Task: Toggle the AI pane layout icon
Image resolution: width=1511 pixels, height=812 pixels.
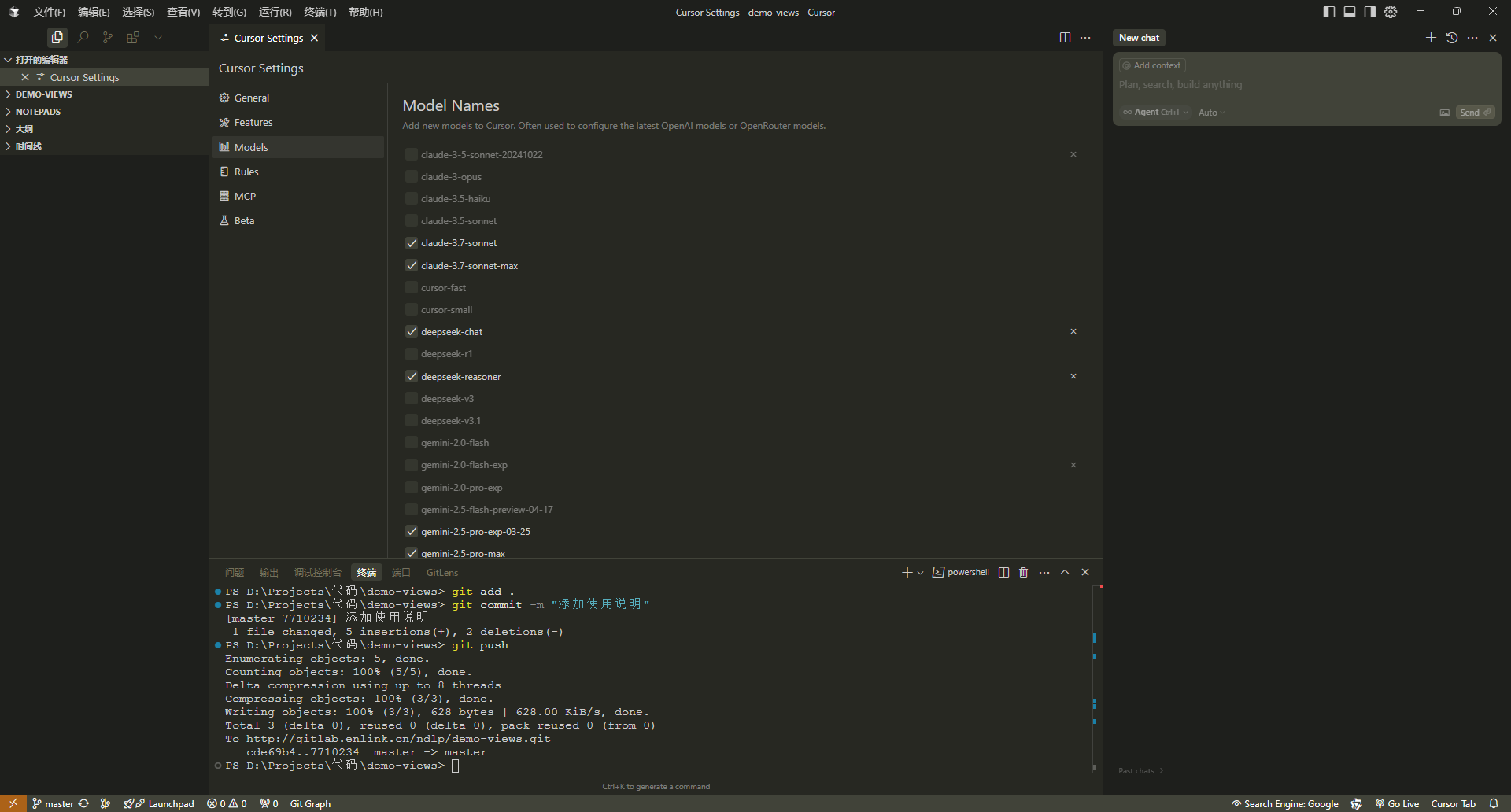Action: point(1370,12)
